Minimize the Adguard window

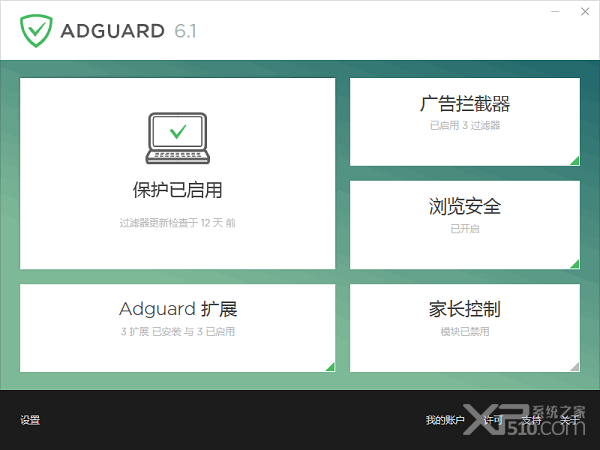[555, 11]
